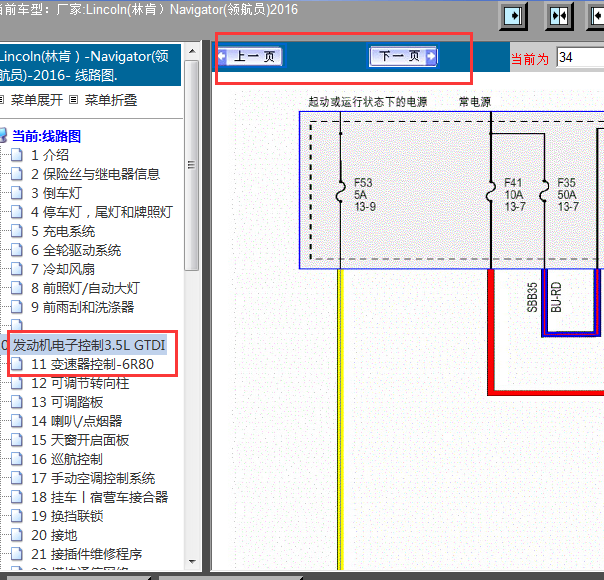Screen dimensions: 604x580
Task: Click diagram label 常电源
Action: [x=475, y=102]
